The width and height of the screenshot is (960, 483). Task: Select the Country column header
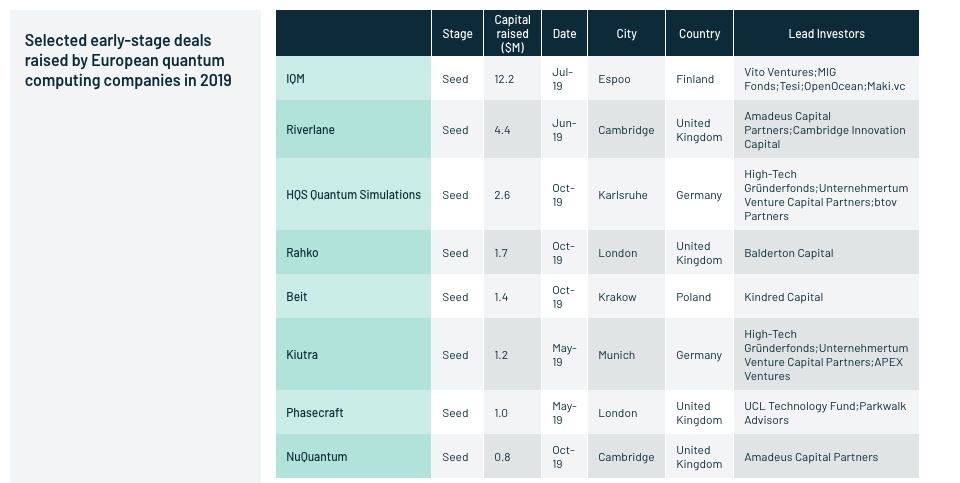[699, 34]
